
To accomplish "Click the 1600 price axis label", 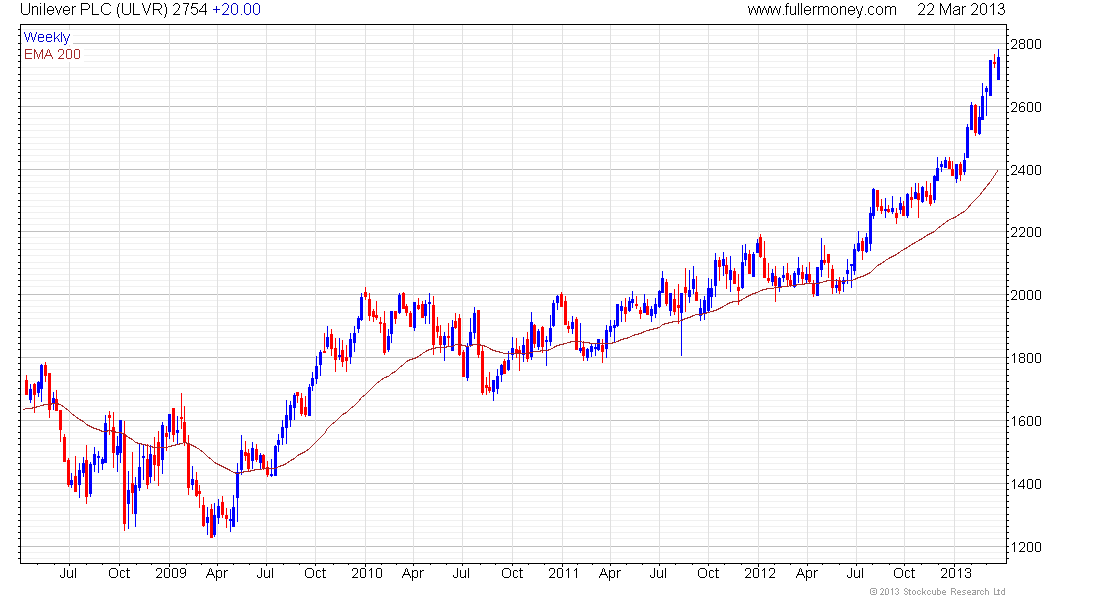I will point(1026,422).
